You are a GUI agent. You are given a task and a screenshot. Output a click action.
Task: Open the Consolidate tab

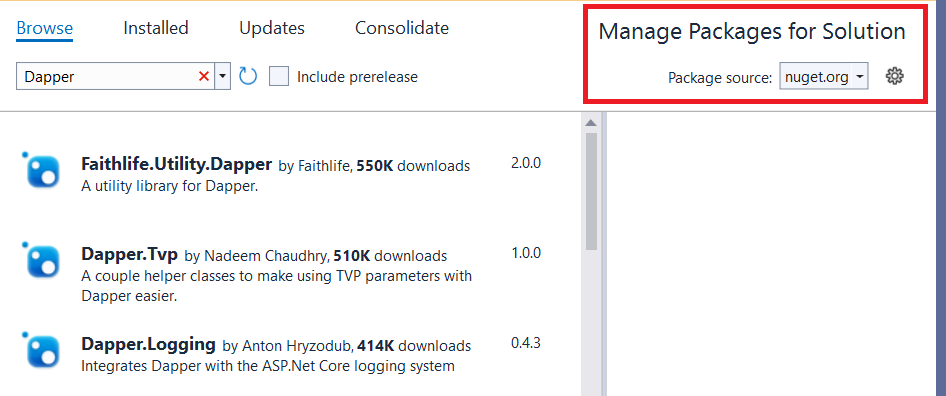[402, 28]
